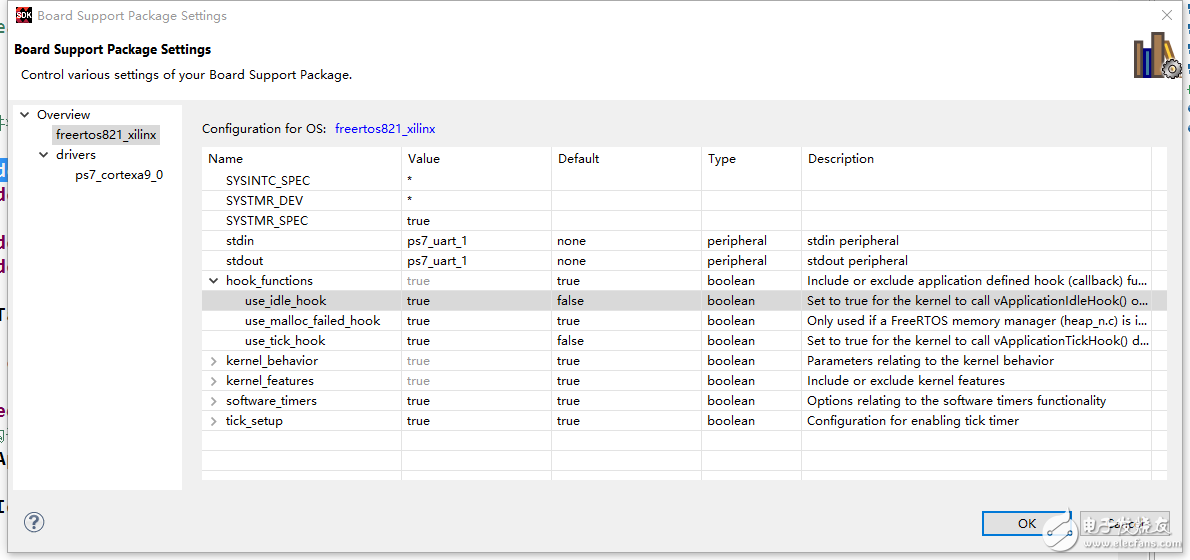Select freertos821_xilinx in the tree

point(106,135)
